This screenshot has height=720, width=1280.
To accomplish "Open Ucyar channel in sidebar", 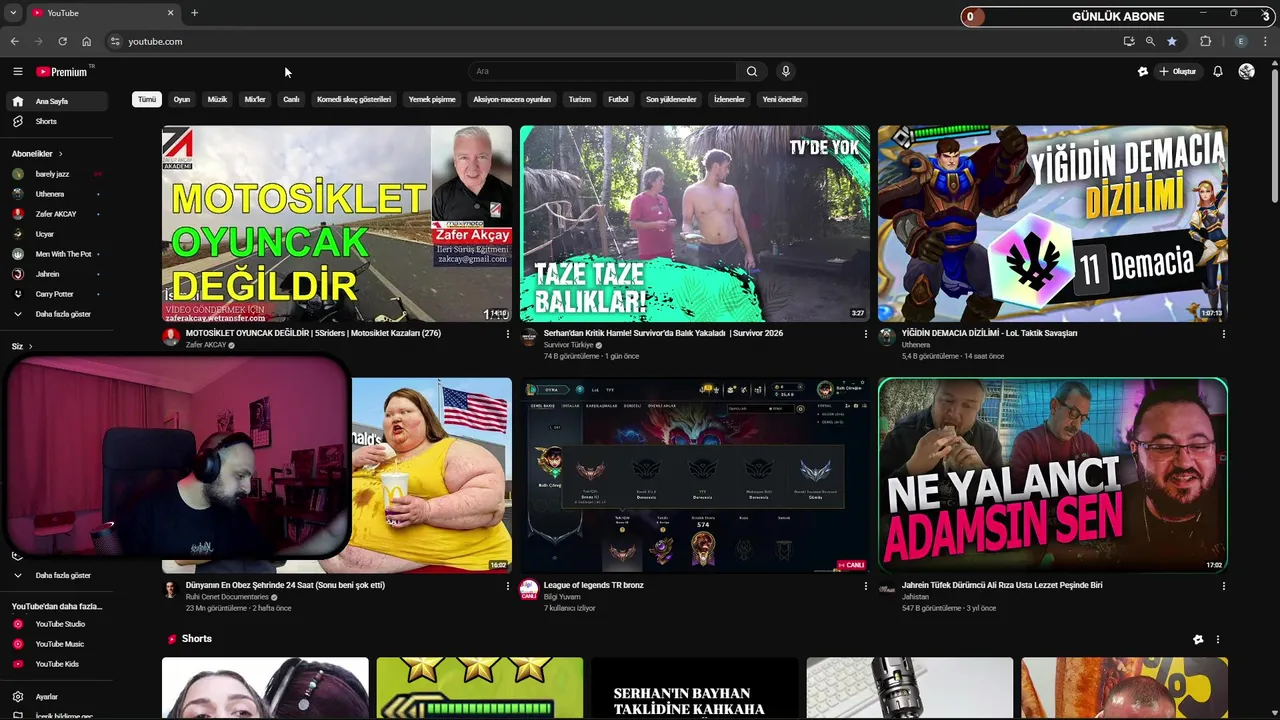I will click(x=58, y=234).
